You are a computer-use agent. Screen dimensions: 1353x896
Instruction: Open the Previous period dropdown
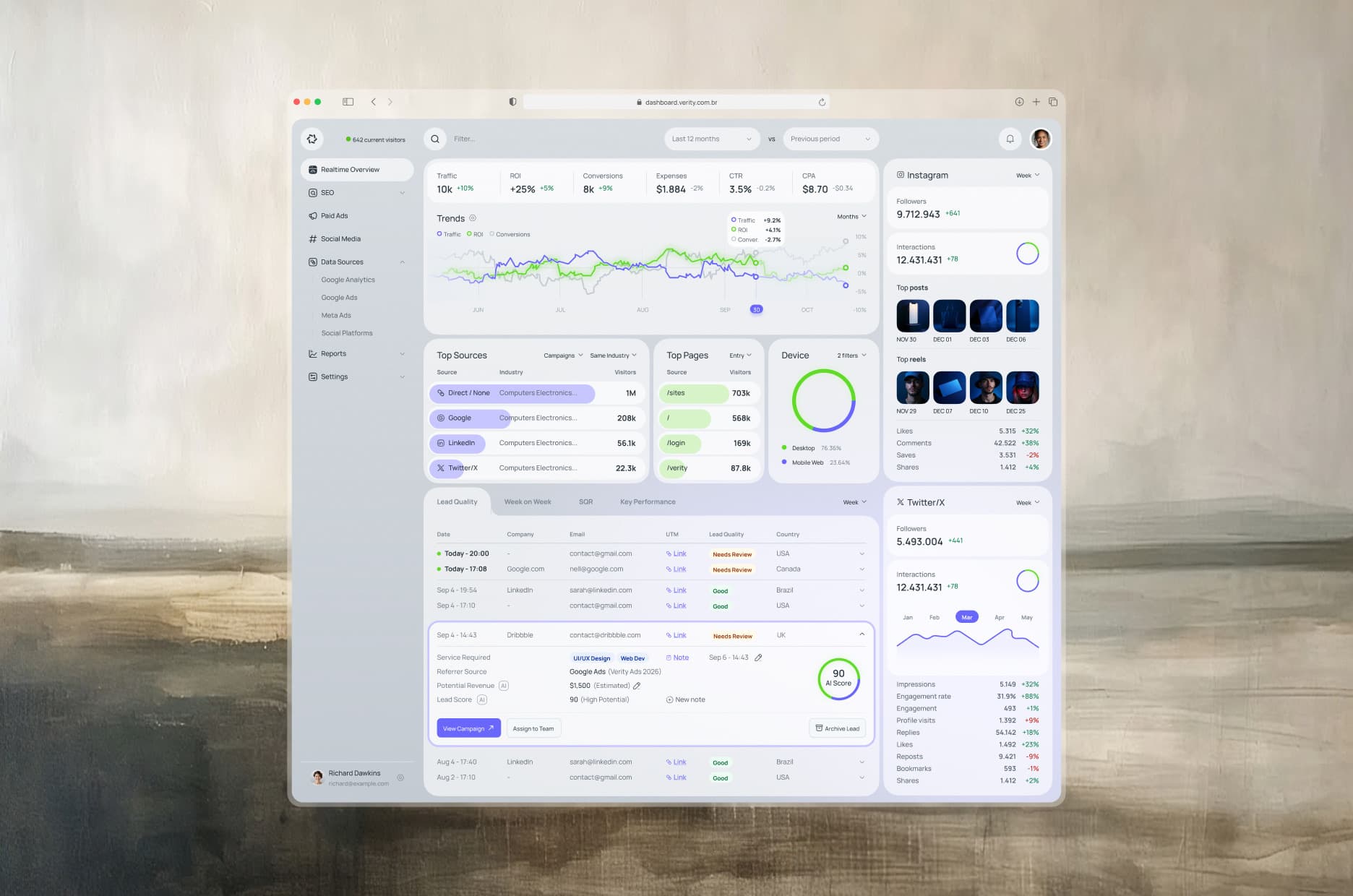(x=830, y=139)
